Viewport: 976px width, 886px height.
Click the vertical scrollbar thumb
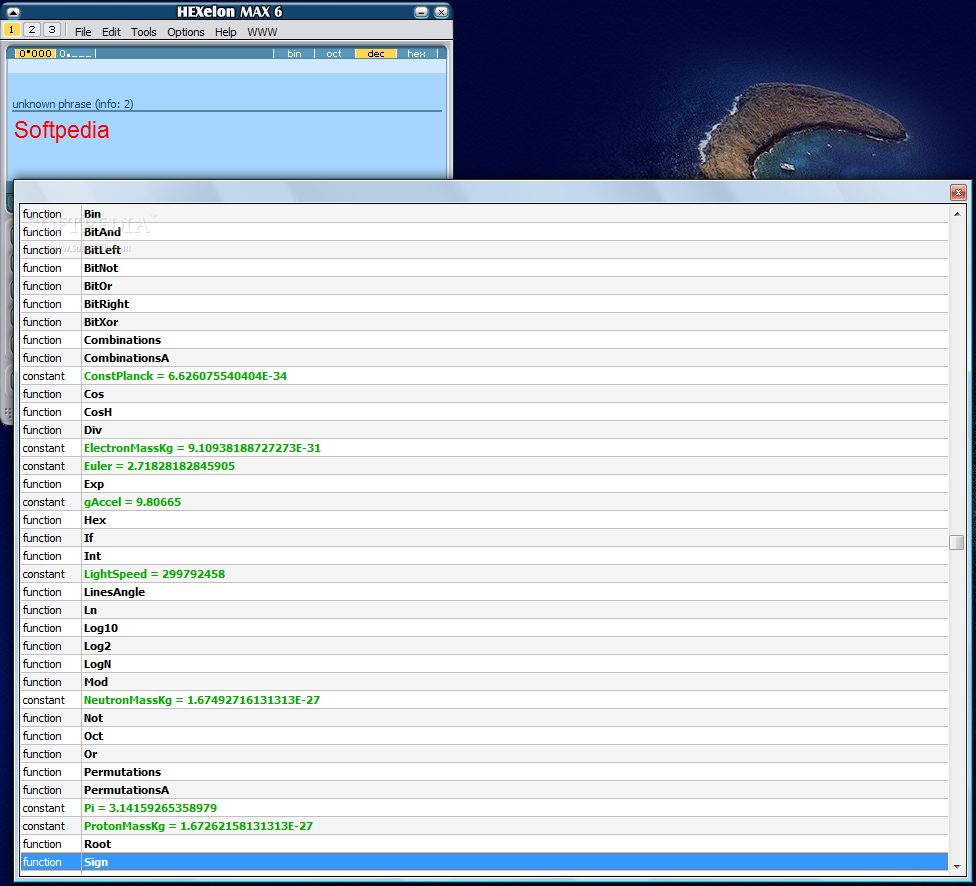click(x=957, y=542)
